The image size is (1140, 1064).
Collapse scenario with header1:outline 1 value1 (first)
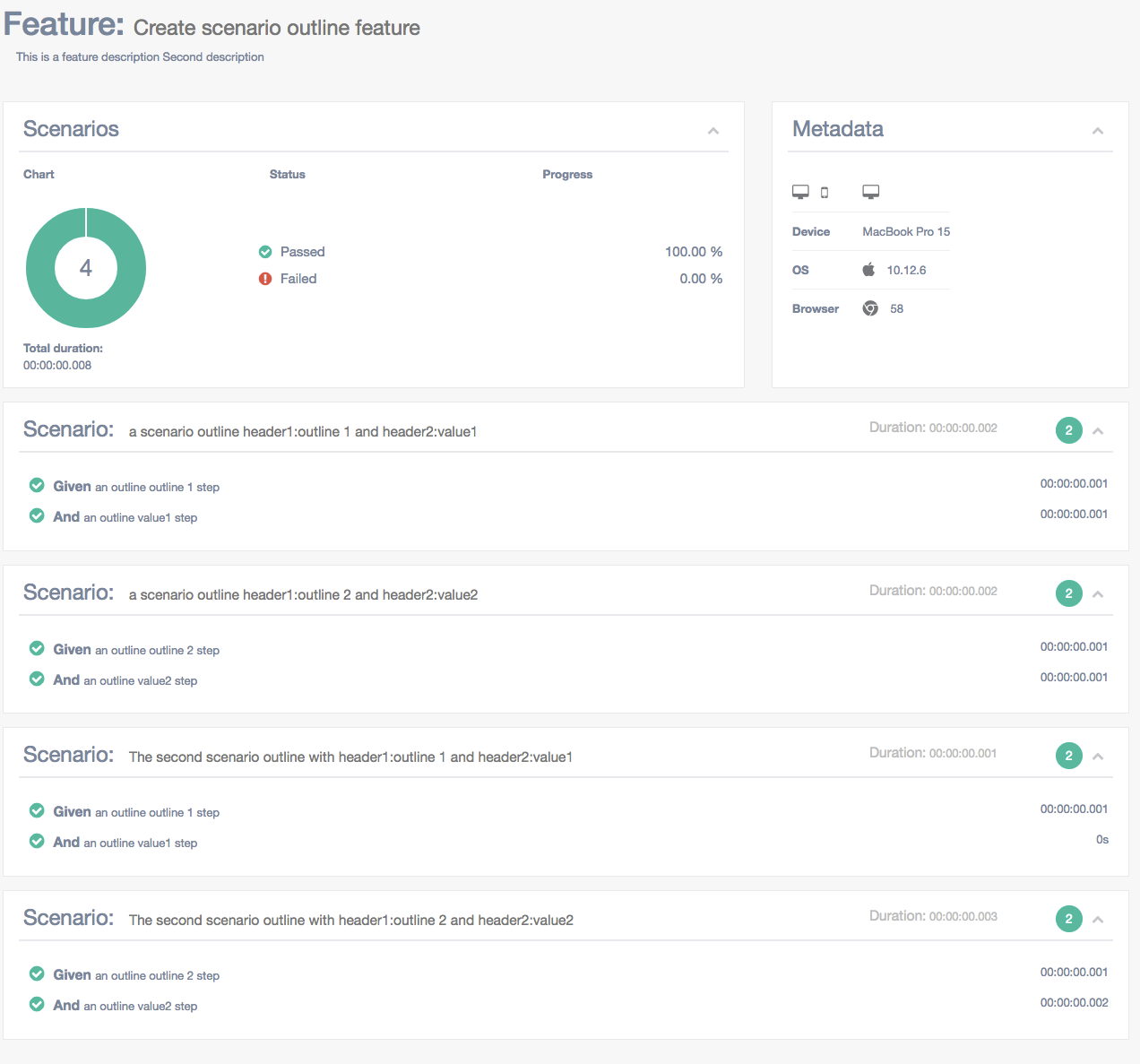coord(1098,431)
